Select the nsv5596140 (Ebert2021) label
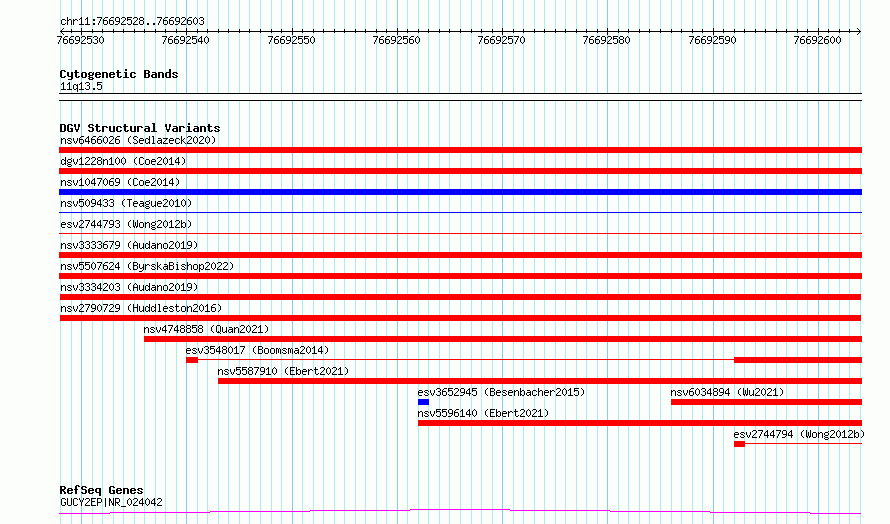This screenshot has width=890, height=524. [x=484, y=413]
